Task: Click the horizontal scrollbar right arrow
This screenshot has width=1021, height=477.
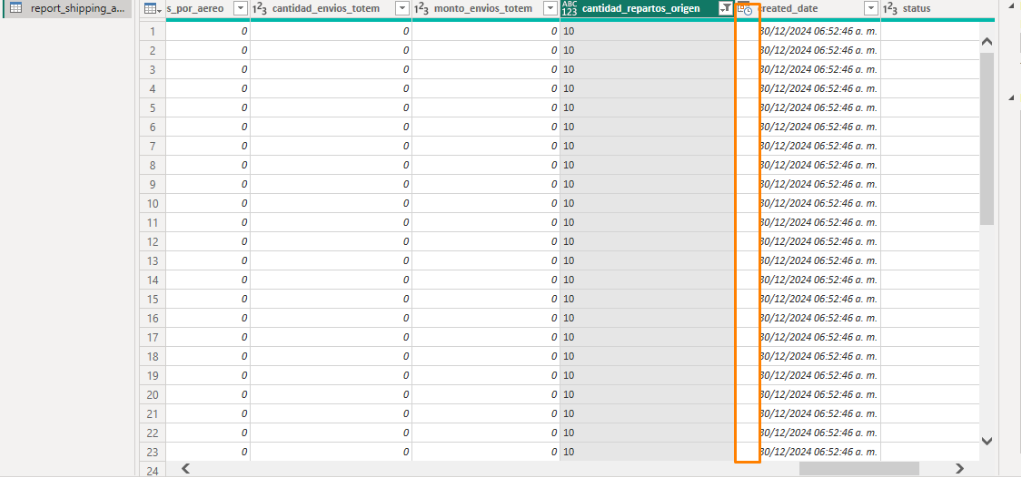Action: 959,468
